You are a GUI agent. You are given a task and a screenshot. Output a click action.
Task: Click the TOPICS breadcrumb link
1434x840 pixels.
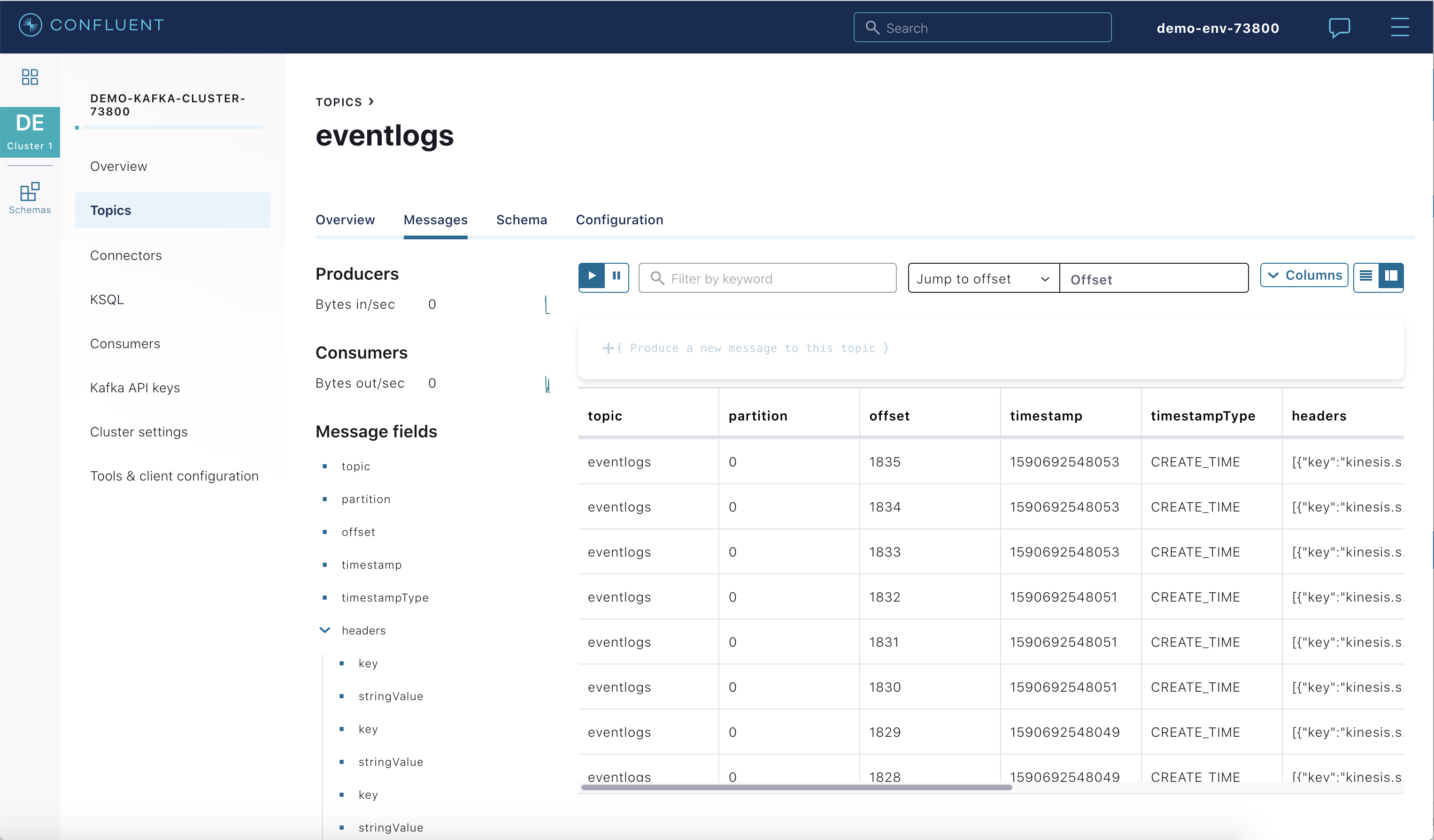pos(339,102)
